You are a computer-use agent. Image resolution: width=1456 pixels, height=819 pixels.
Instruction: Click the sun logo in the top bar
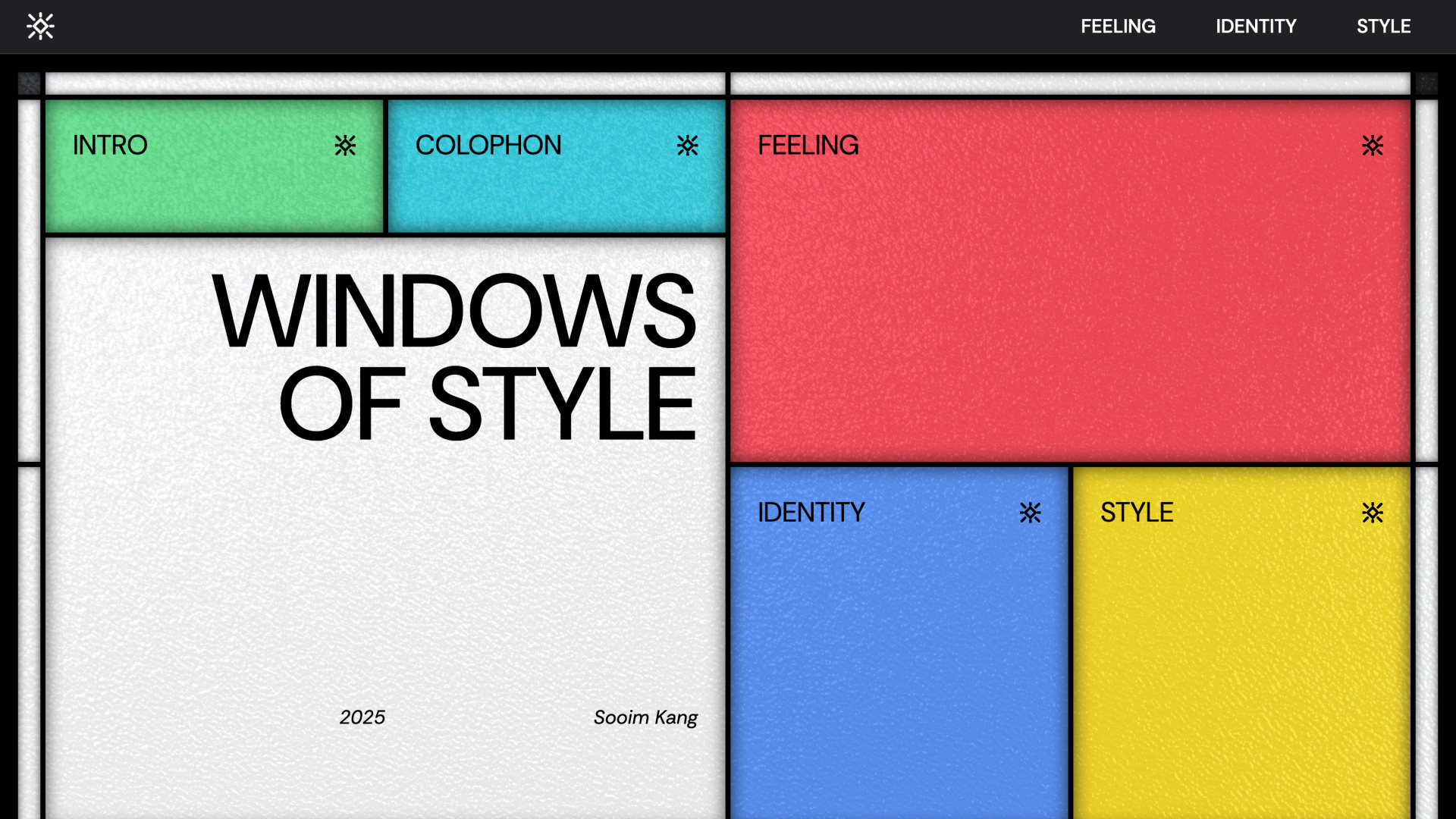pyautogui.click(x=40, y=27)
